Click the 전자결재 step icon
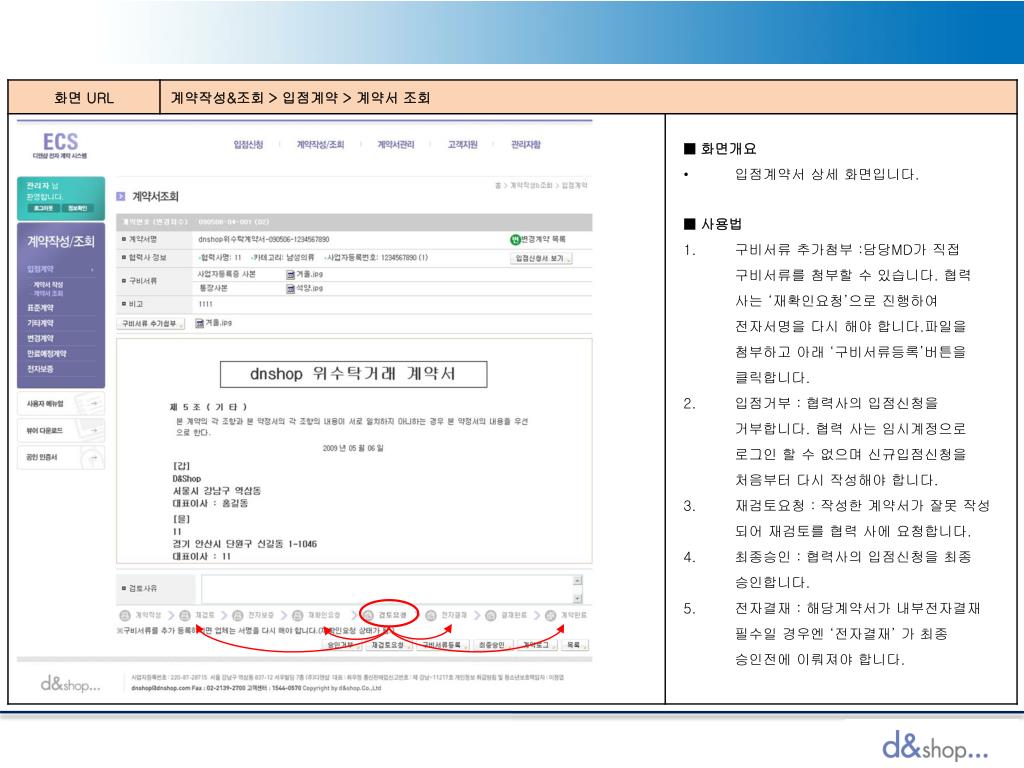The height and width of the screenshot is (768, 1024). 431,616
